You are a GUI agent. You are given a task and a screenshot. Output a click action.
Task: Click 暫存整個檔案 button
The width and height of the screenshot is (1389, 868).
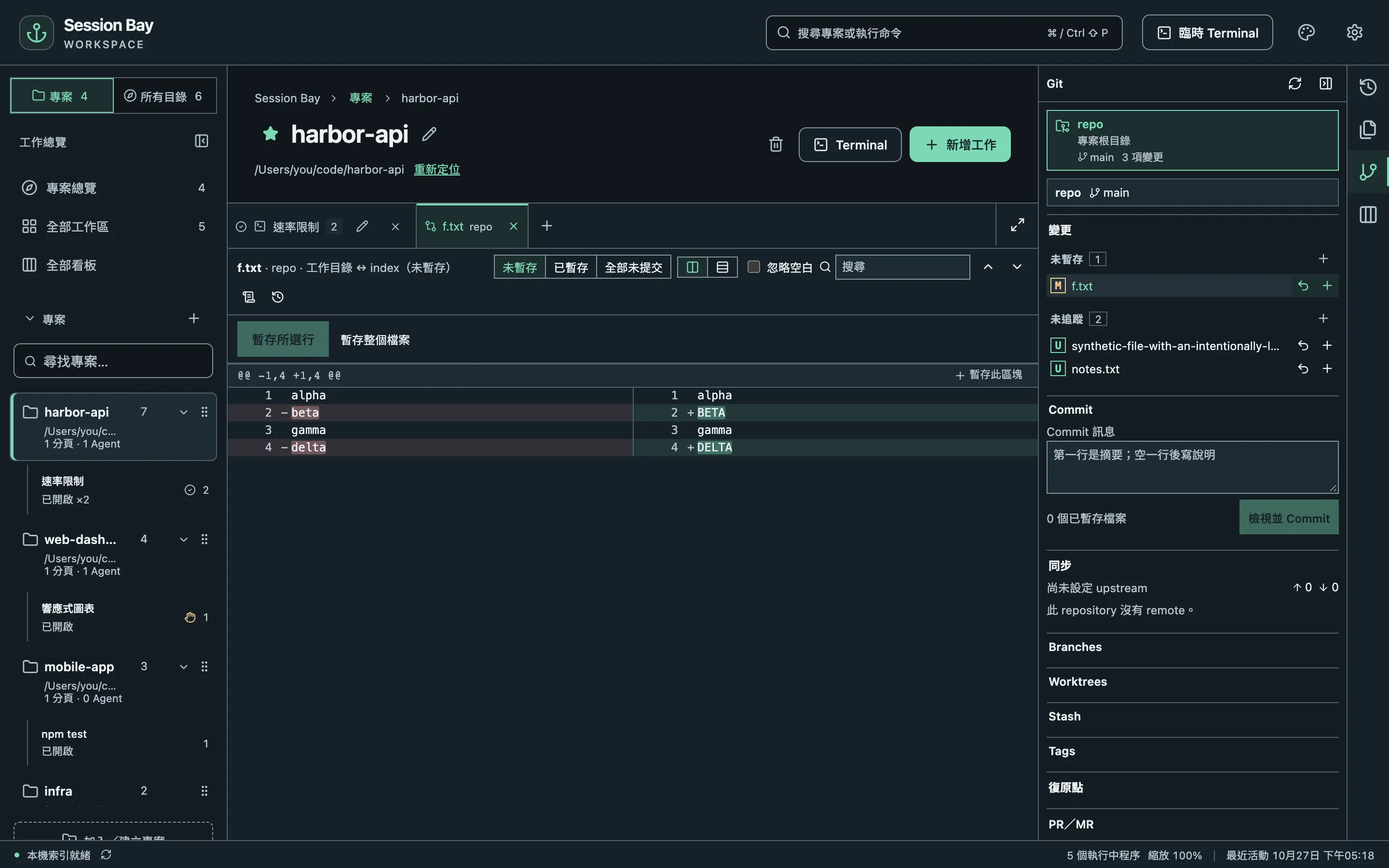(375, 339)
